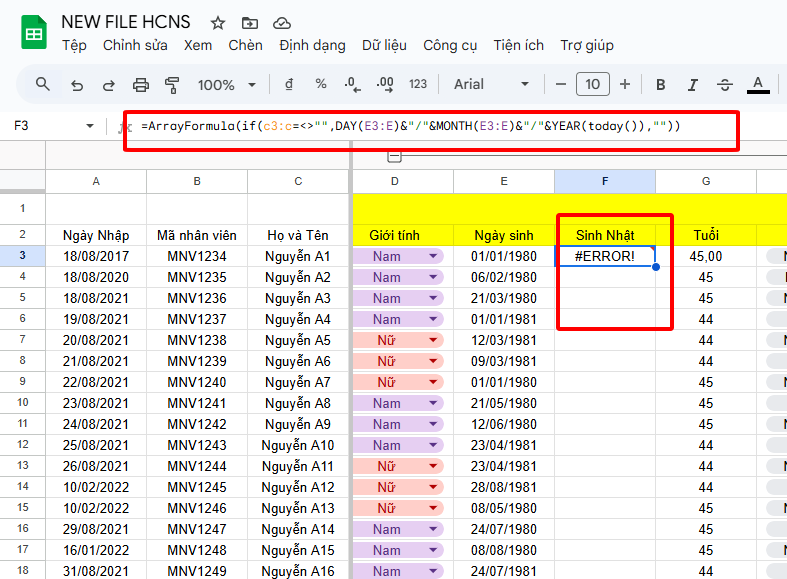View cloud save status icon
Image resolution: width=787 pixels, height=579 pixels.
click(282, 22)
